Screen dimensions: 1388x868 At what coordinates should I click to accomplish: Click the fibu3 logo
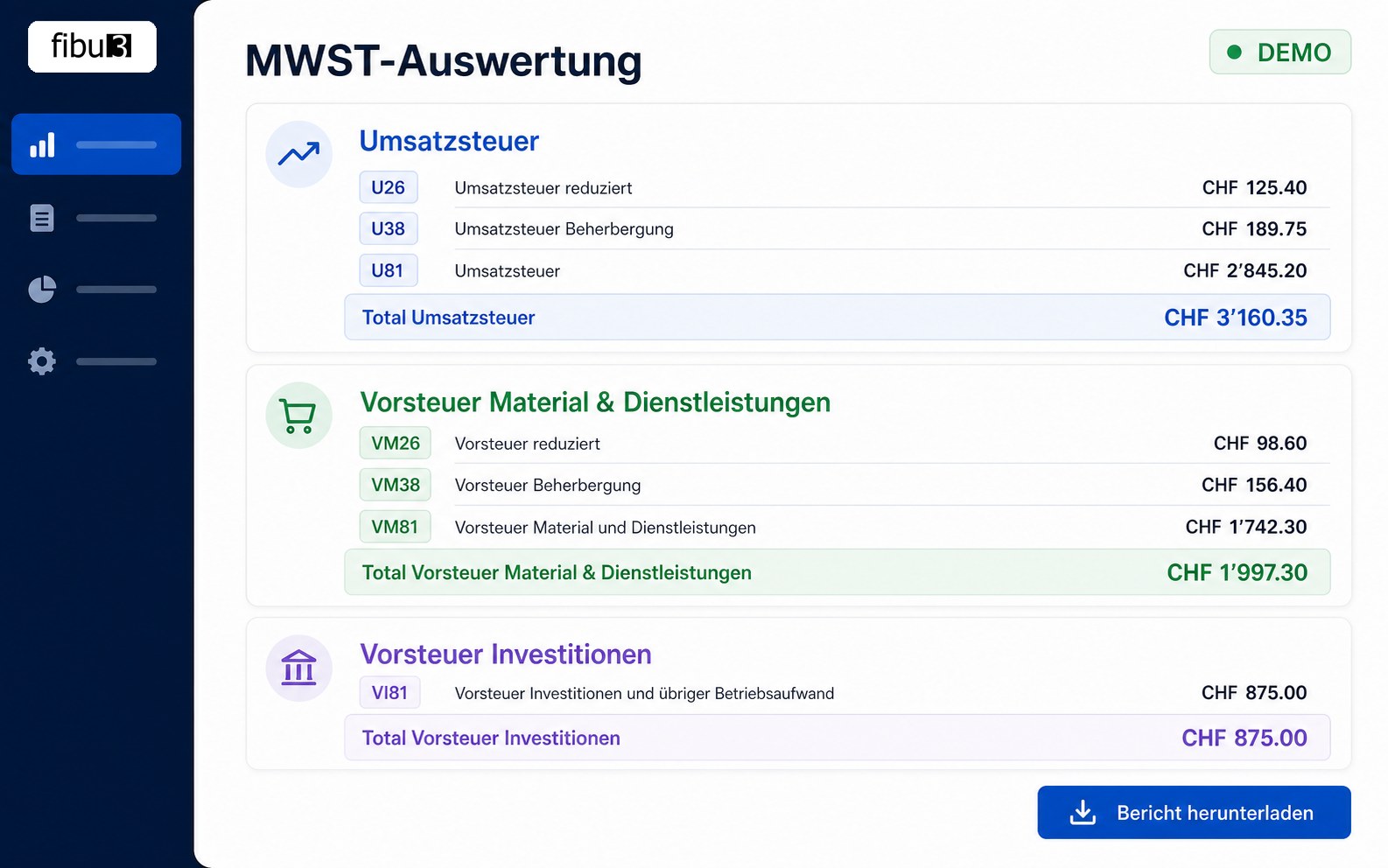(92, 46)
